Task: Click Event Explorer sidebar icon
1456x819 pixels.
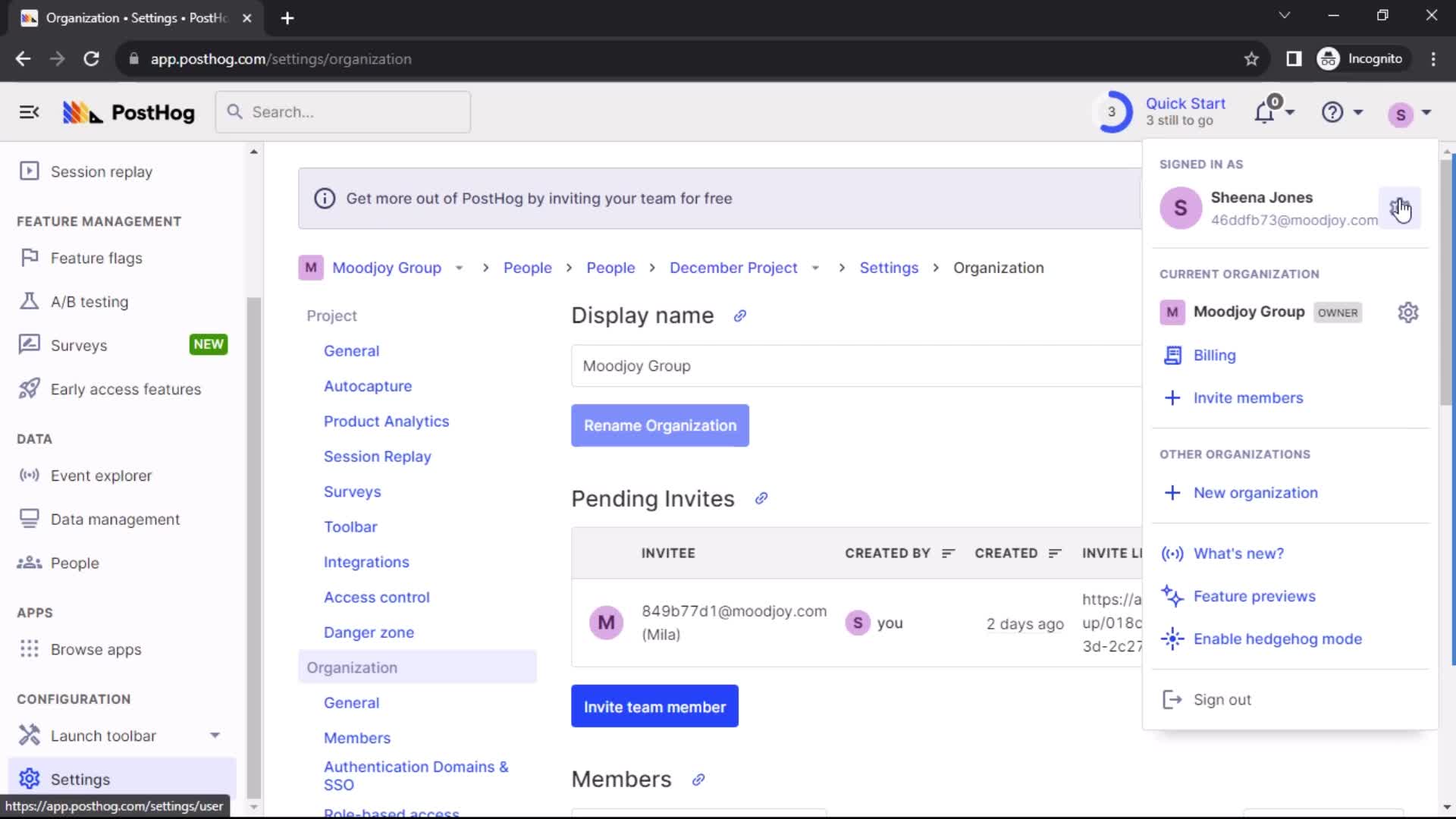Action: click(27, 475)
